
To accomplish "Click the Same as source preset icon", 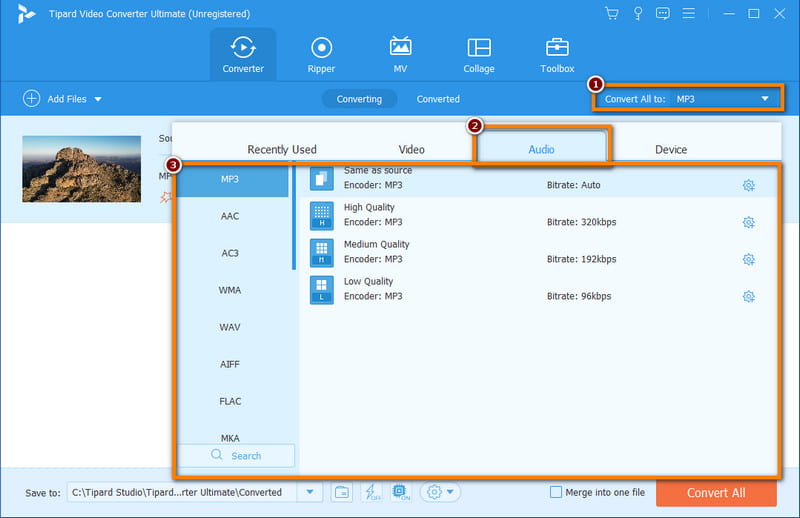I will (x=321, y=178).
